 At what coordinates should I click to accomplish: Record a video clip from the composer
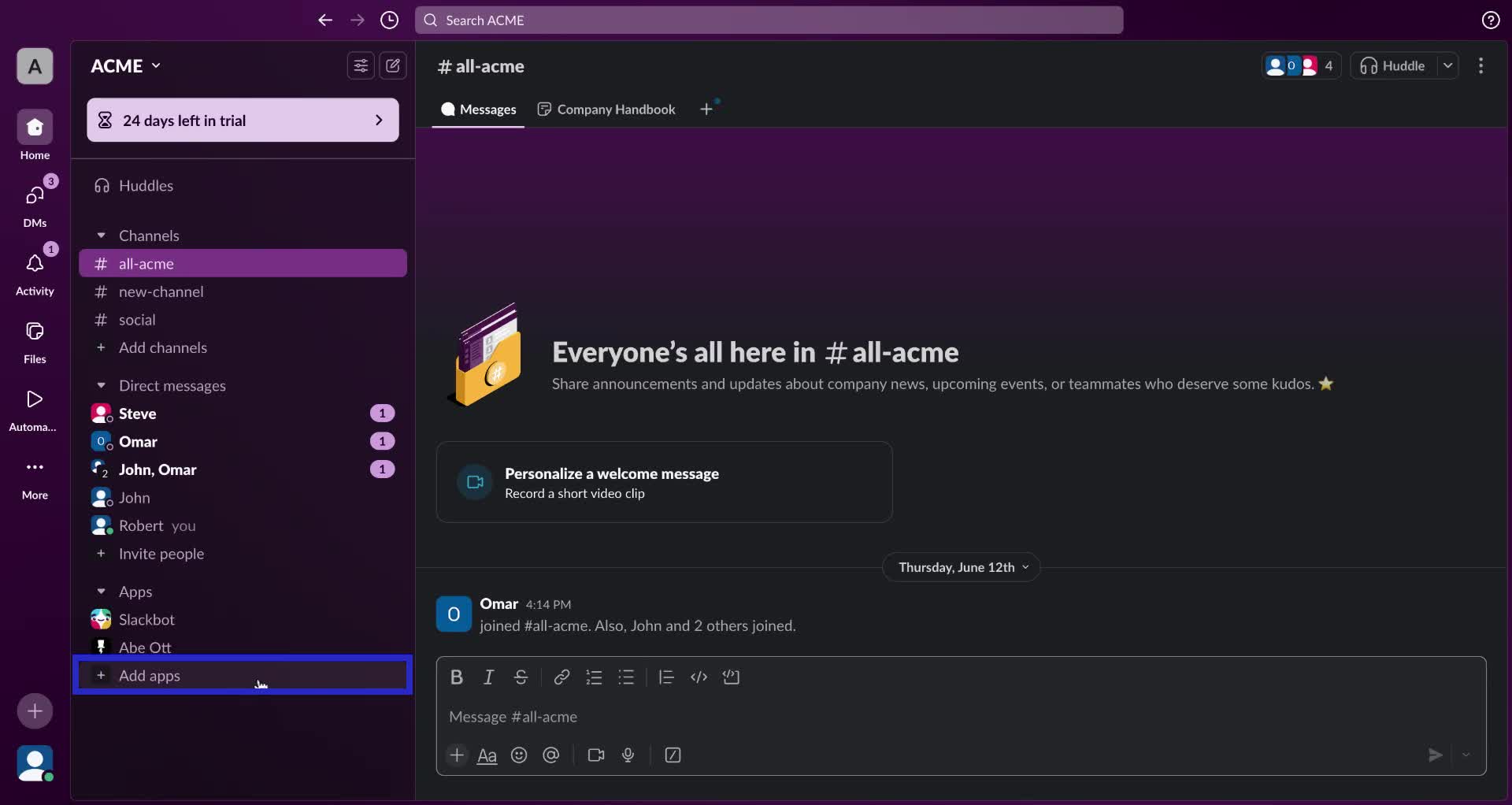click(x=596, y=755)
